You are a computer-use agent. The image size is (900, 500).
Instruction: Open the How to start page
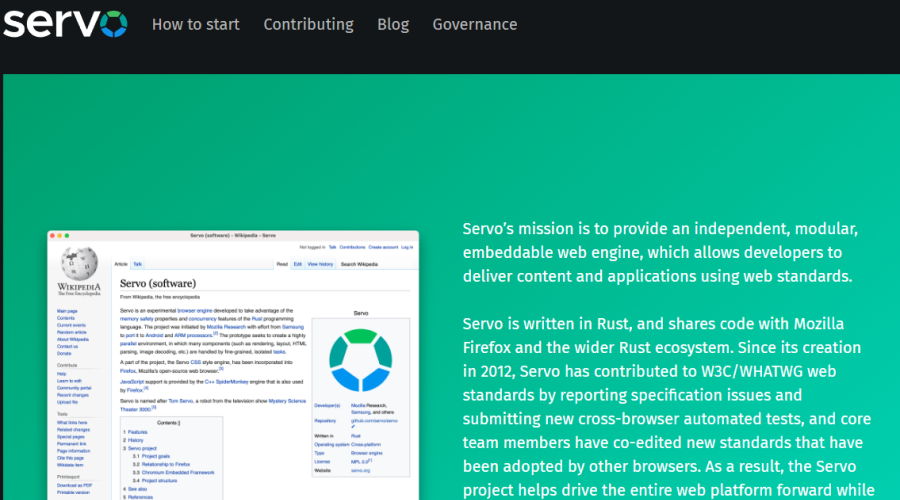[x=196, y=25]
